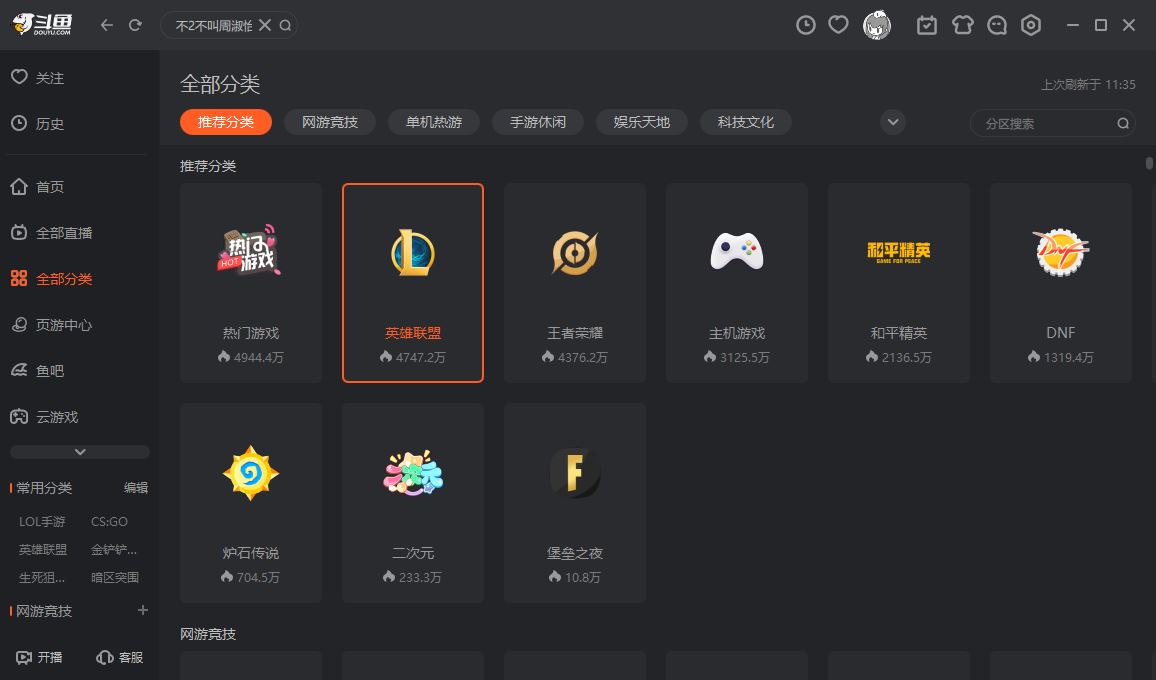Click the plus next to 网游竞技

[x=143, y=610]
